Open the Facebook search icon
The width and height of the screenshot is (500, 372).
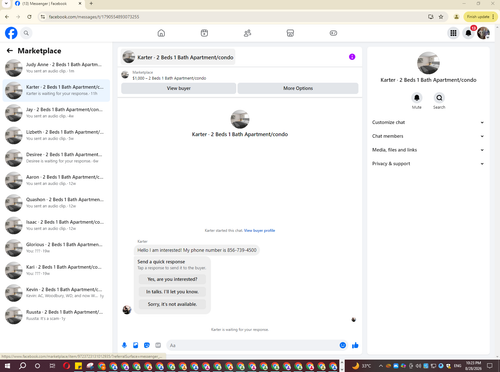pyautogui.click(x=26, y=33)
